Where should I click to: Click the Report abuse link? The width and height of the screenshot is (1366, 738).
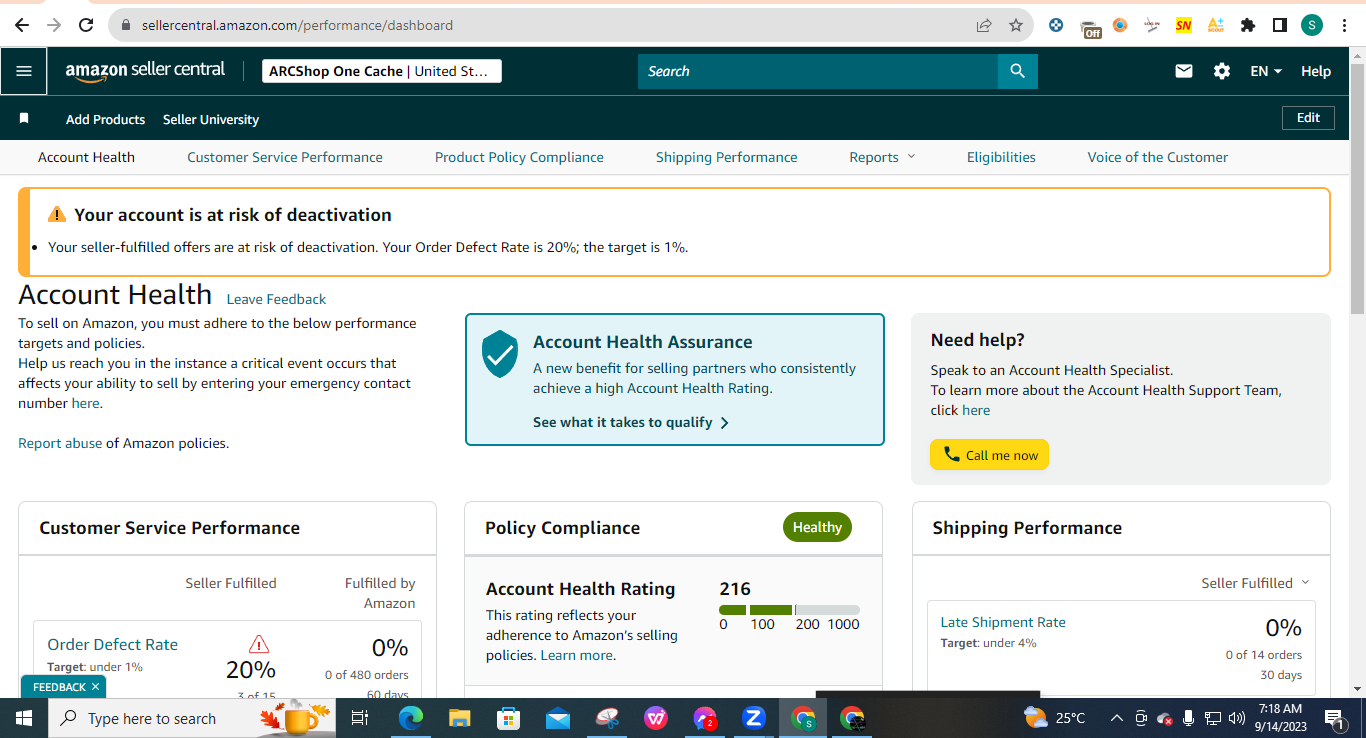[x=60, y=443]
